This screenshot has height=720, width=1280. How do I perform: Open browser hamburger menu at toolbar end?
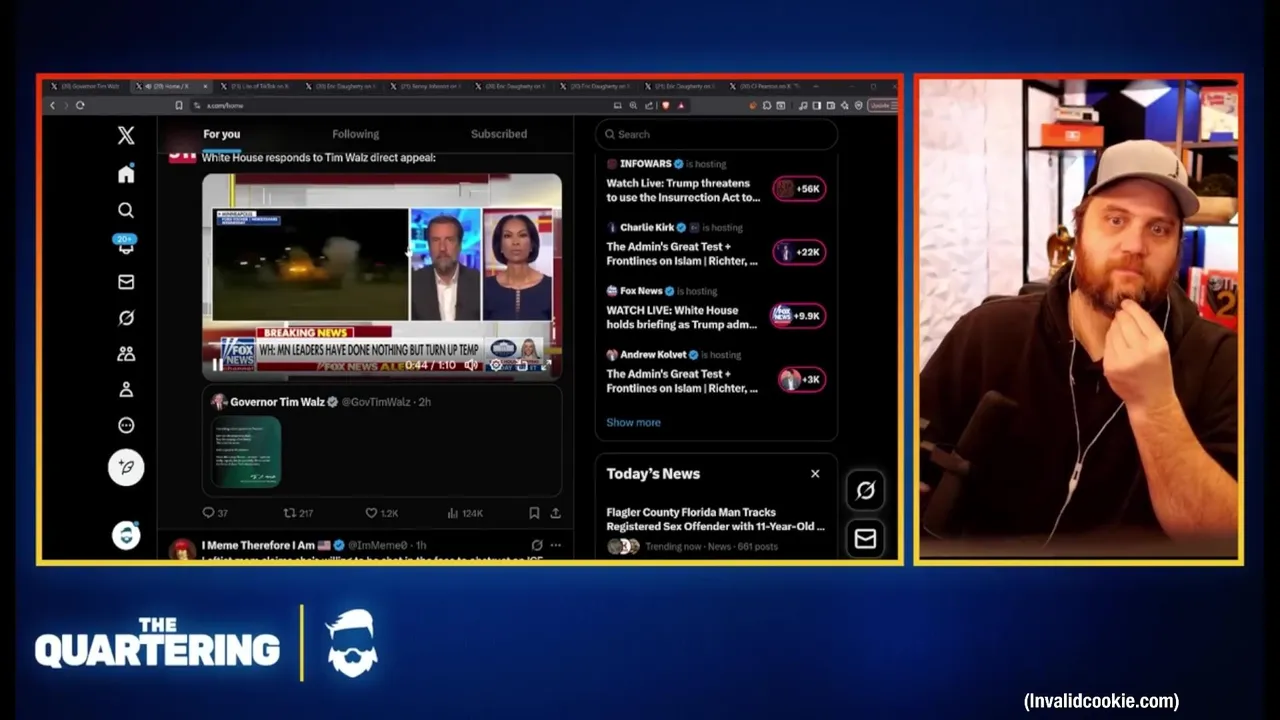[x=896, y=105]
